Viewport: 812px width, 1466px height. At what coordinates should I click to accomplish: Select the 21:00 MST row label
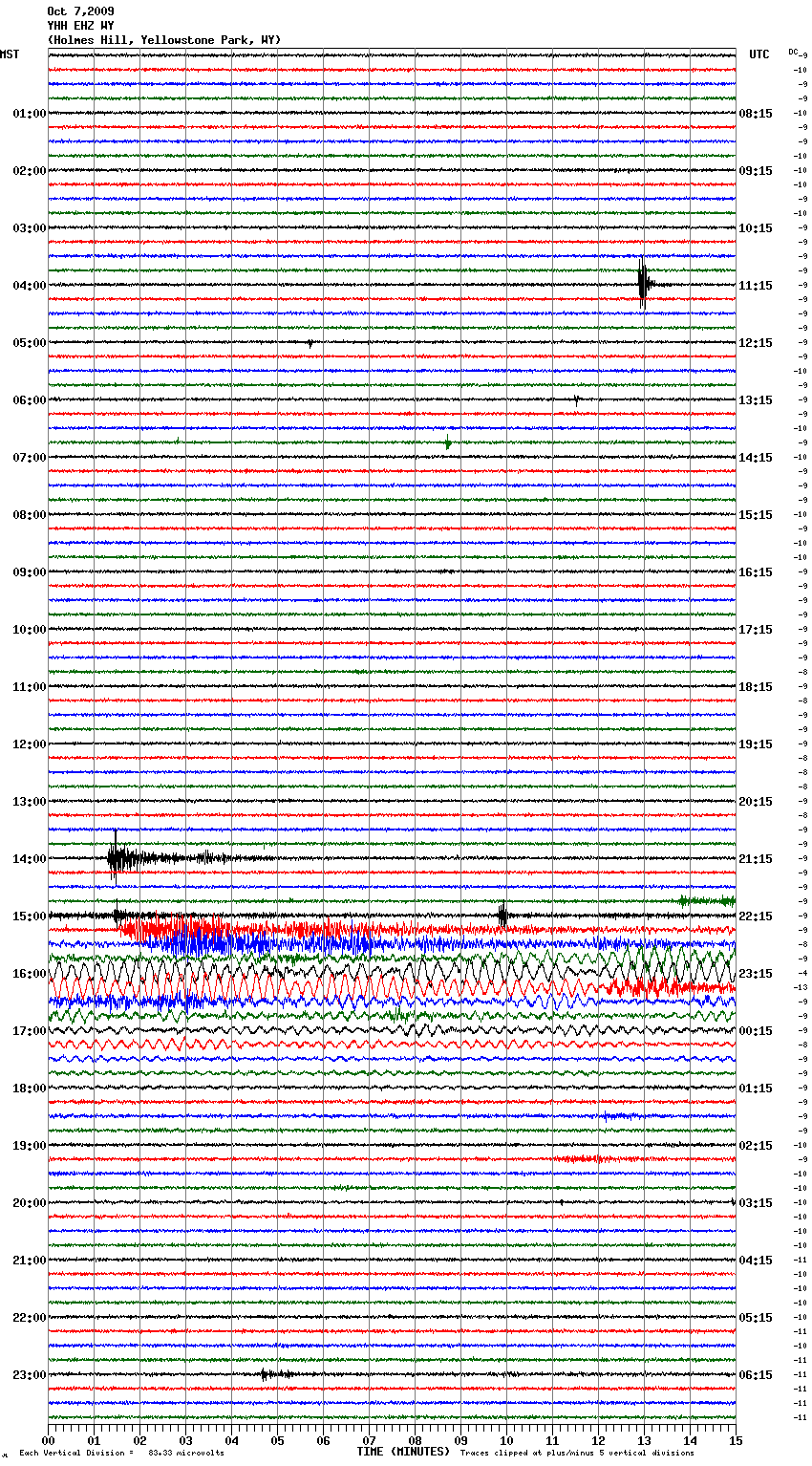(29, 1261)
